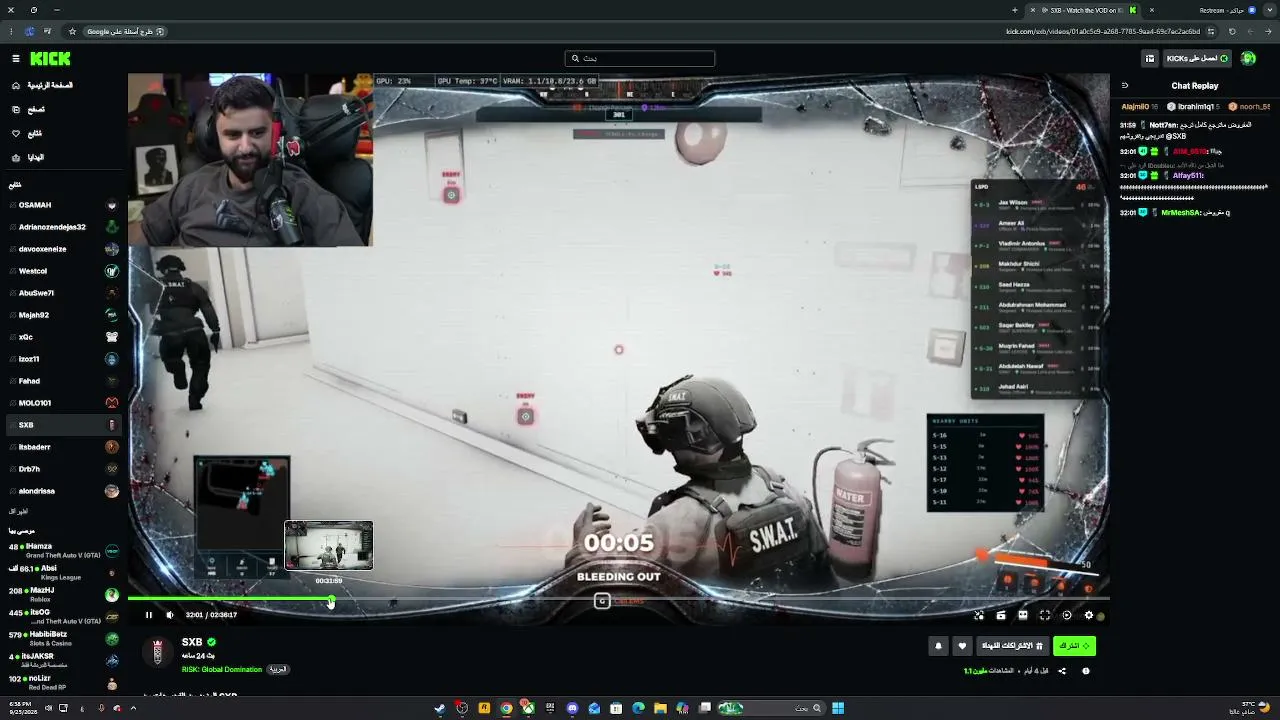Click the Kick logo
This screenshot has width=1280, height=720.
click(x=50, y=59)
